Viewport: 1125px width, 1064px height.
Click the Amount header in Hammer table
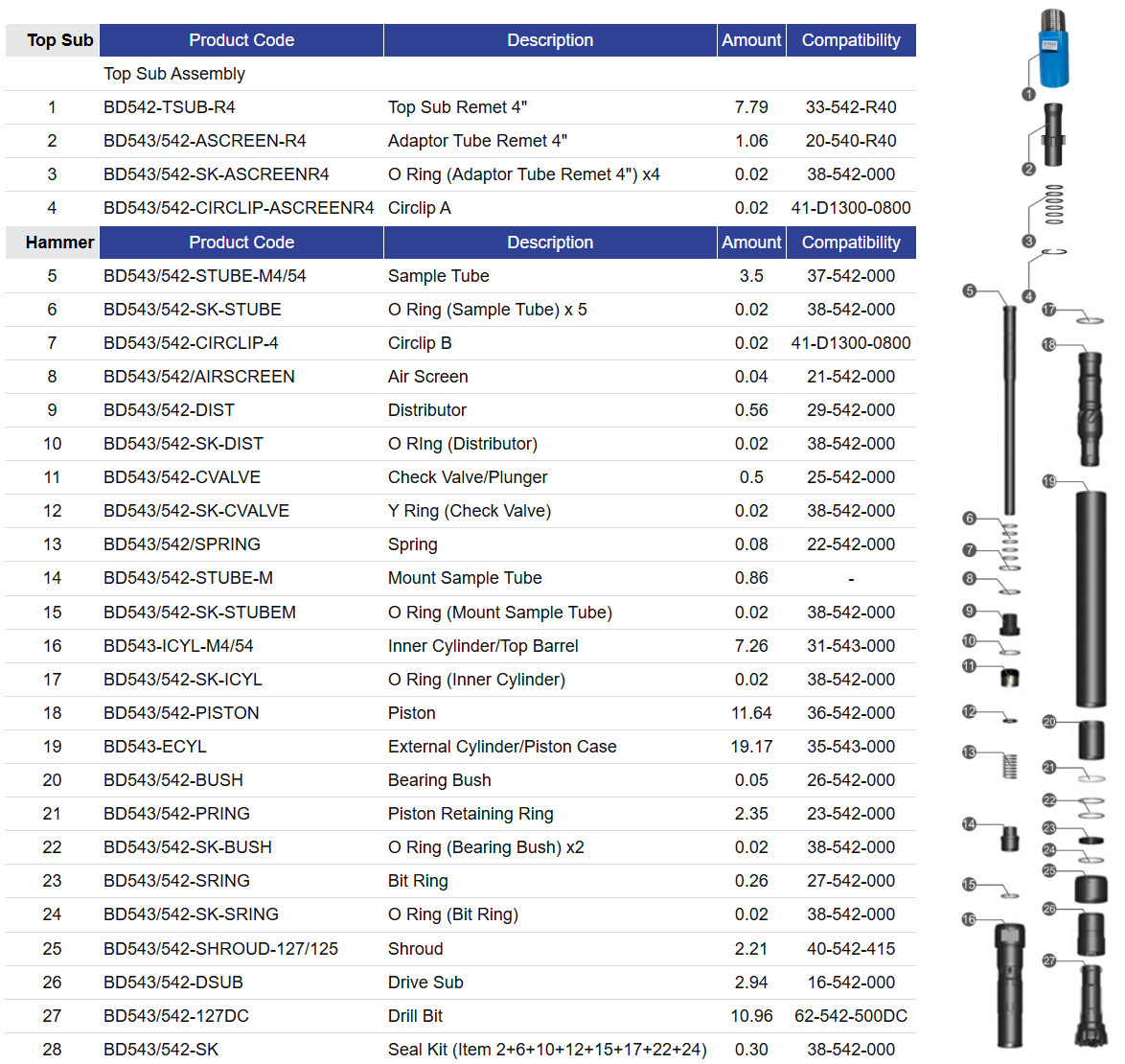[x=751, y=243]
